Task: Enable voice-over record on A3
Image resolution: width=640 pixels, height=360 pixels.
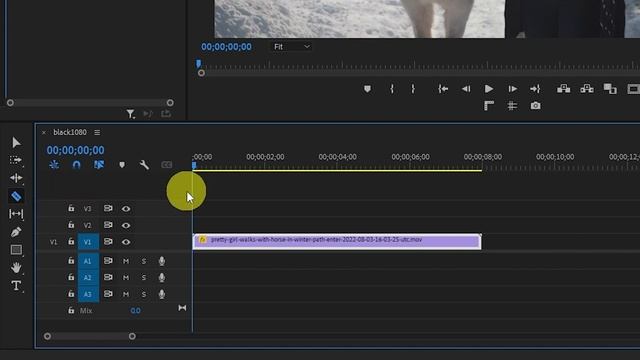Action: (162, 294)
